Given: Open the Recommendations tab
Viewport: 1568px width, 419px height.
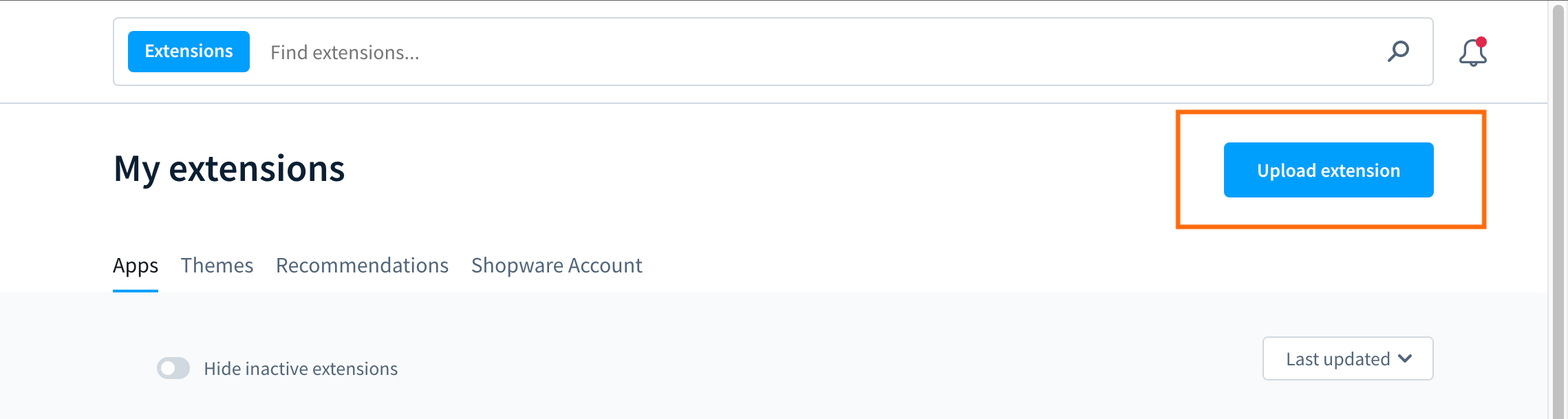Looking at the screenshot, I should (362, 266).
